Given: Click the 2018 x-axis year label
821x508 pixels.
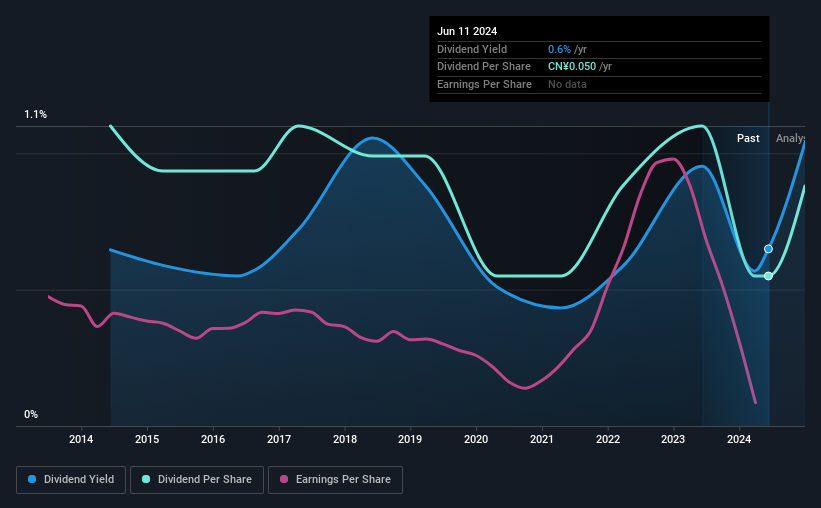Looking at the screenshot, I should [x=345, y=439].
